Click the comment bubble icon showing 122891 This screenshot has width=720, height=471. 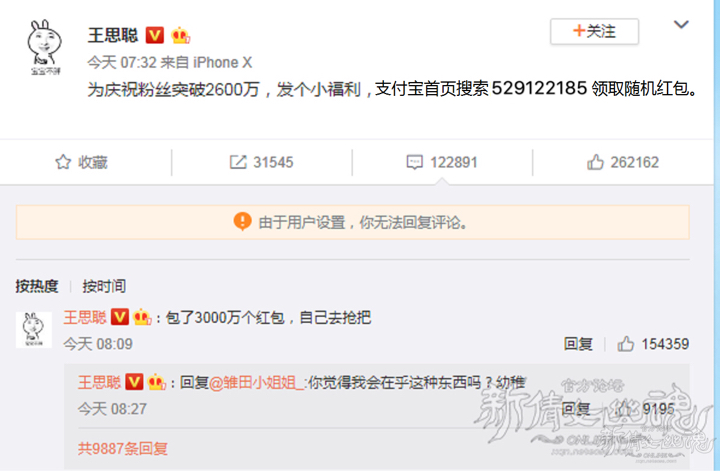414,162
